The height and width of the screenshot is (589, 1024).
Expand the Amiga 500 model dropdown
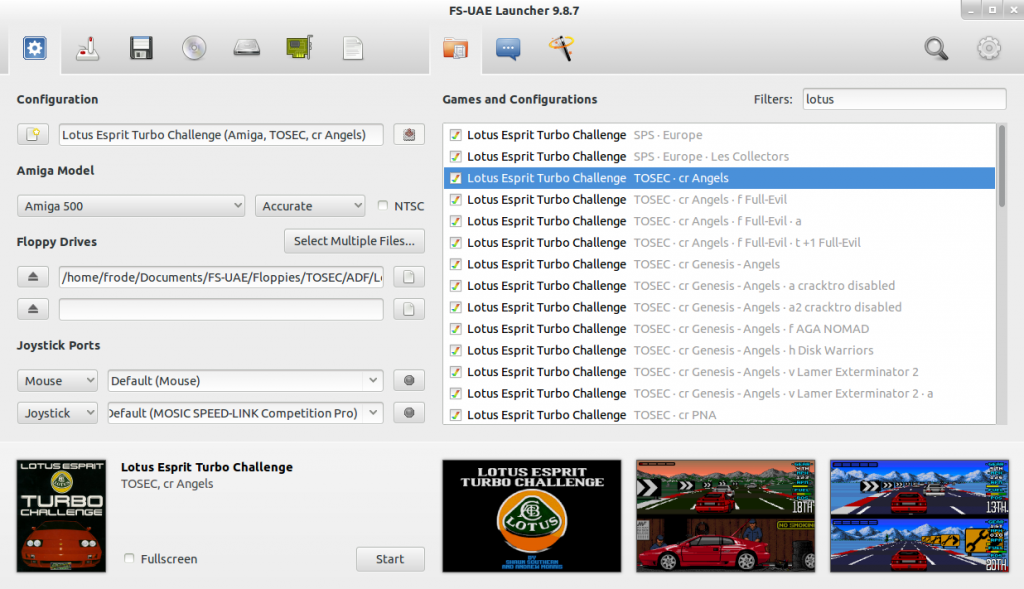pyautogui.click(x=131, y=206)
